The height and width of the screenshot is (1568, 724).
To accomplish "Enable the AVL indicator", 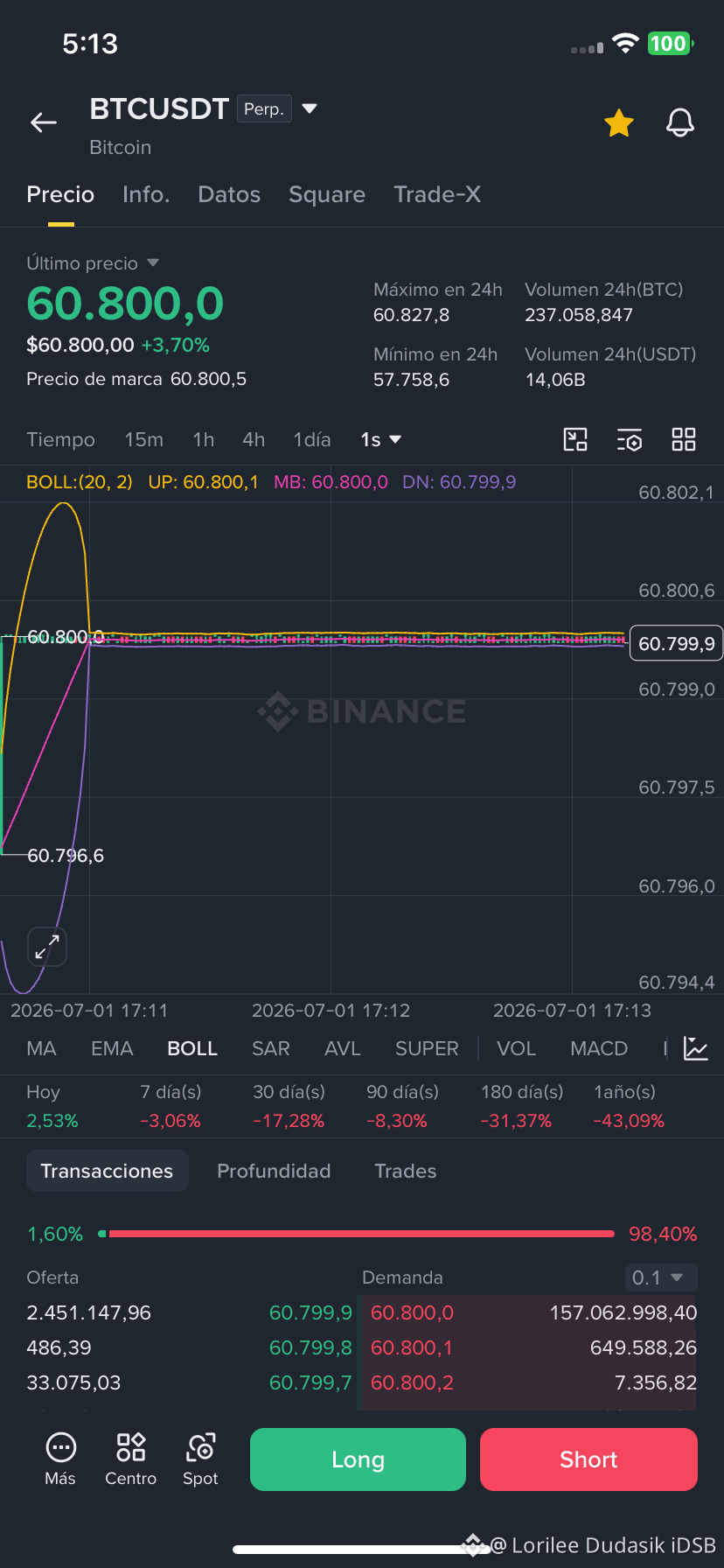I will tap(343, 1048).
